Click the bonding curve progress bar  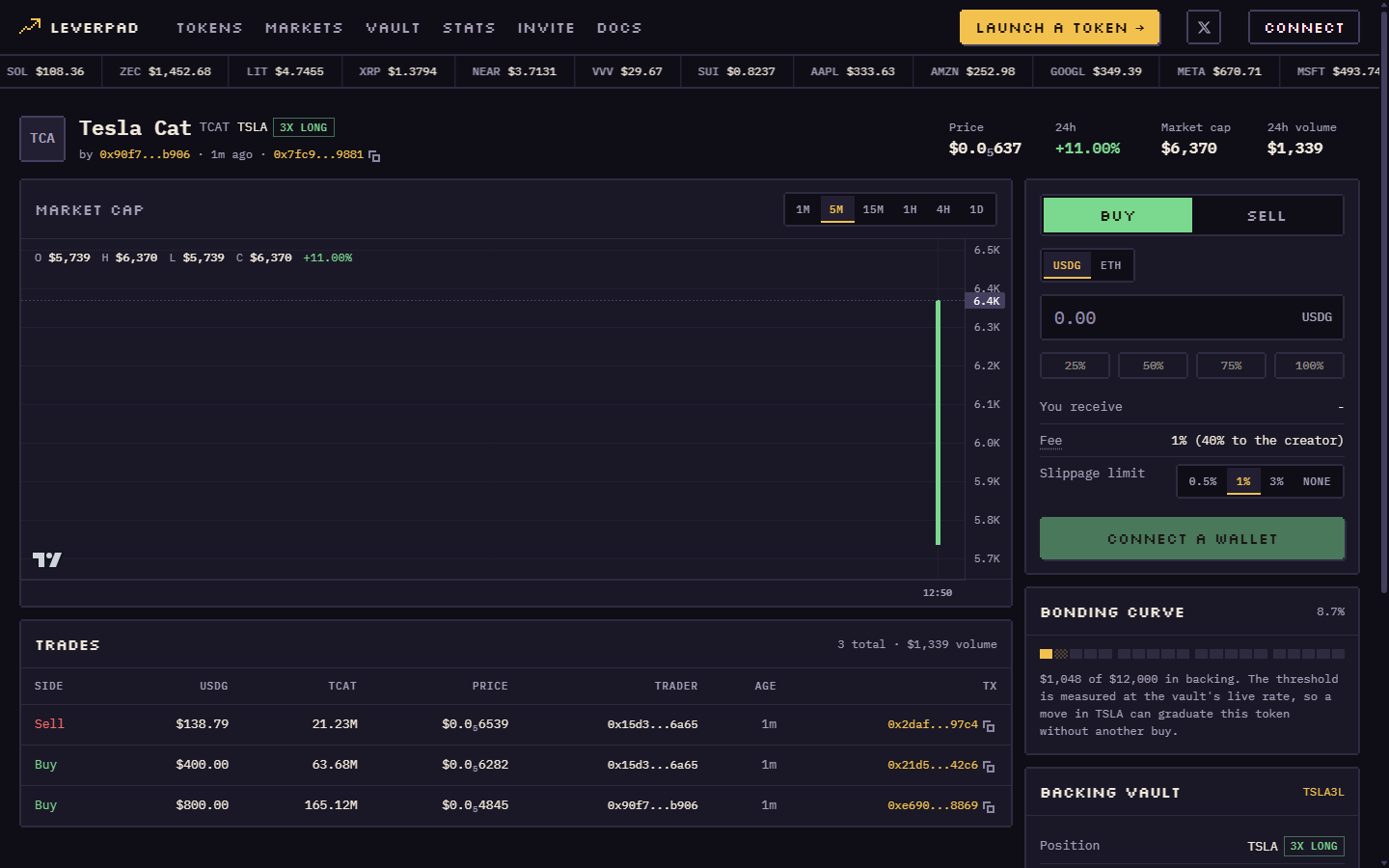pyautogui.click(x=1191, y=654)
